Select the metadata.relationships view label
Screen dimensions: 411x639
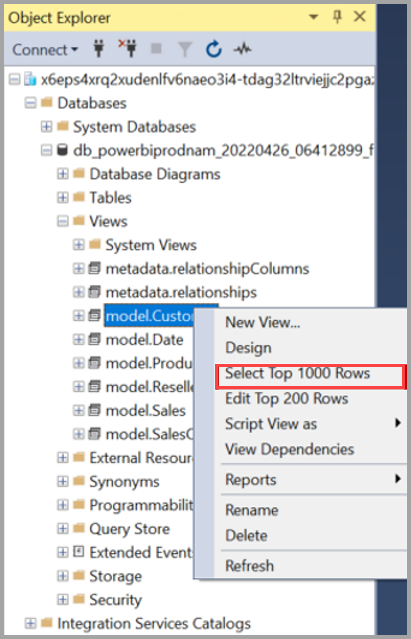[x=181, y=292]
